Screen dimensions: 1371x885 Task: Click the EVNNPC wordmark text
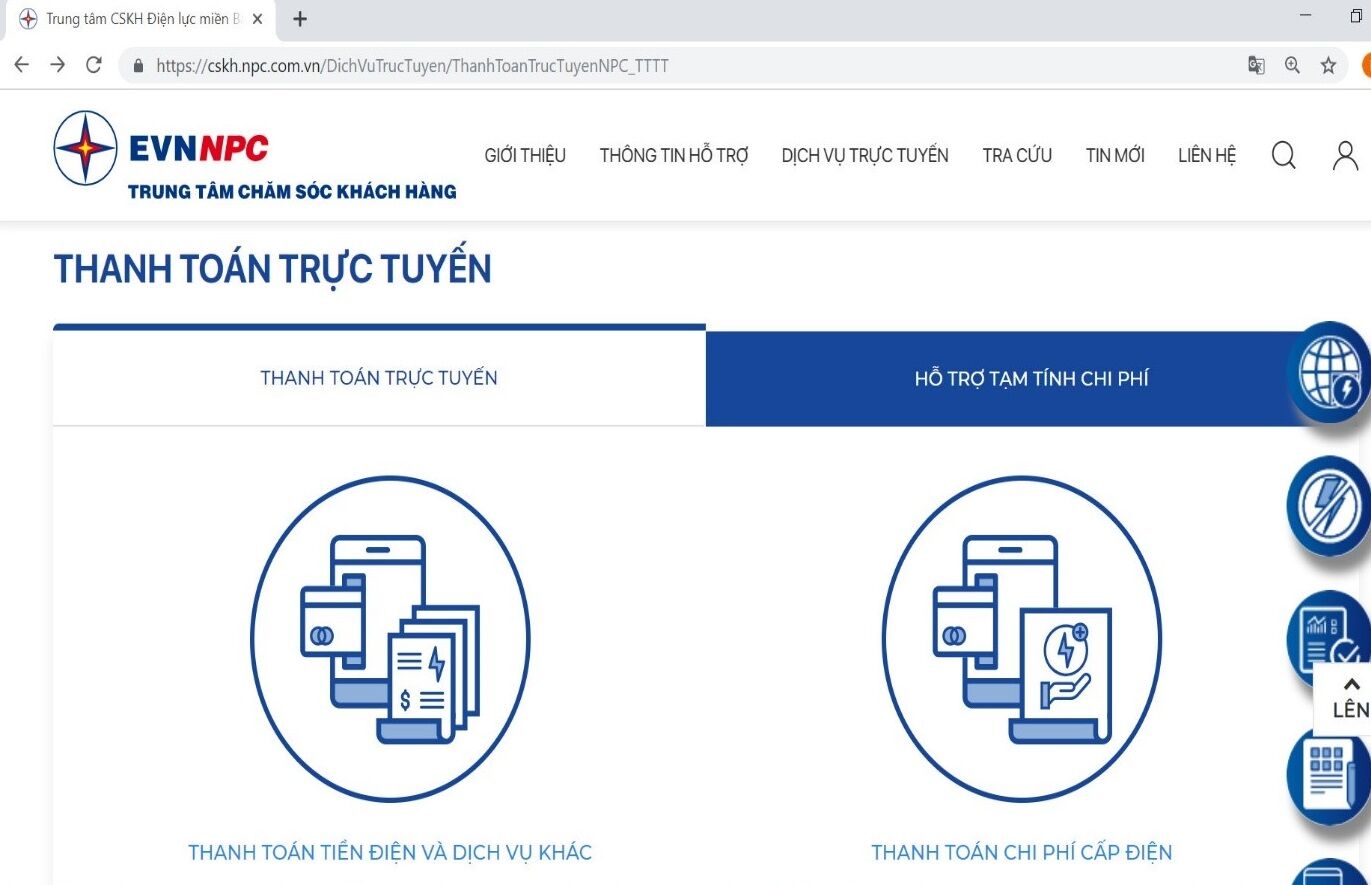[x=199, y=149]
